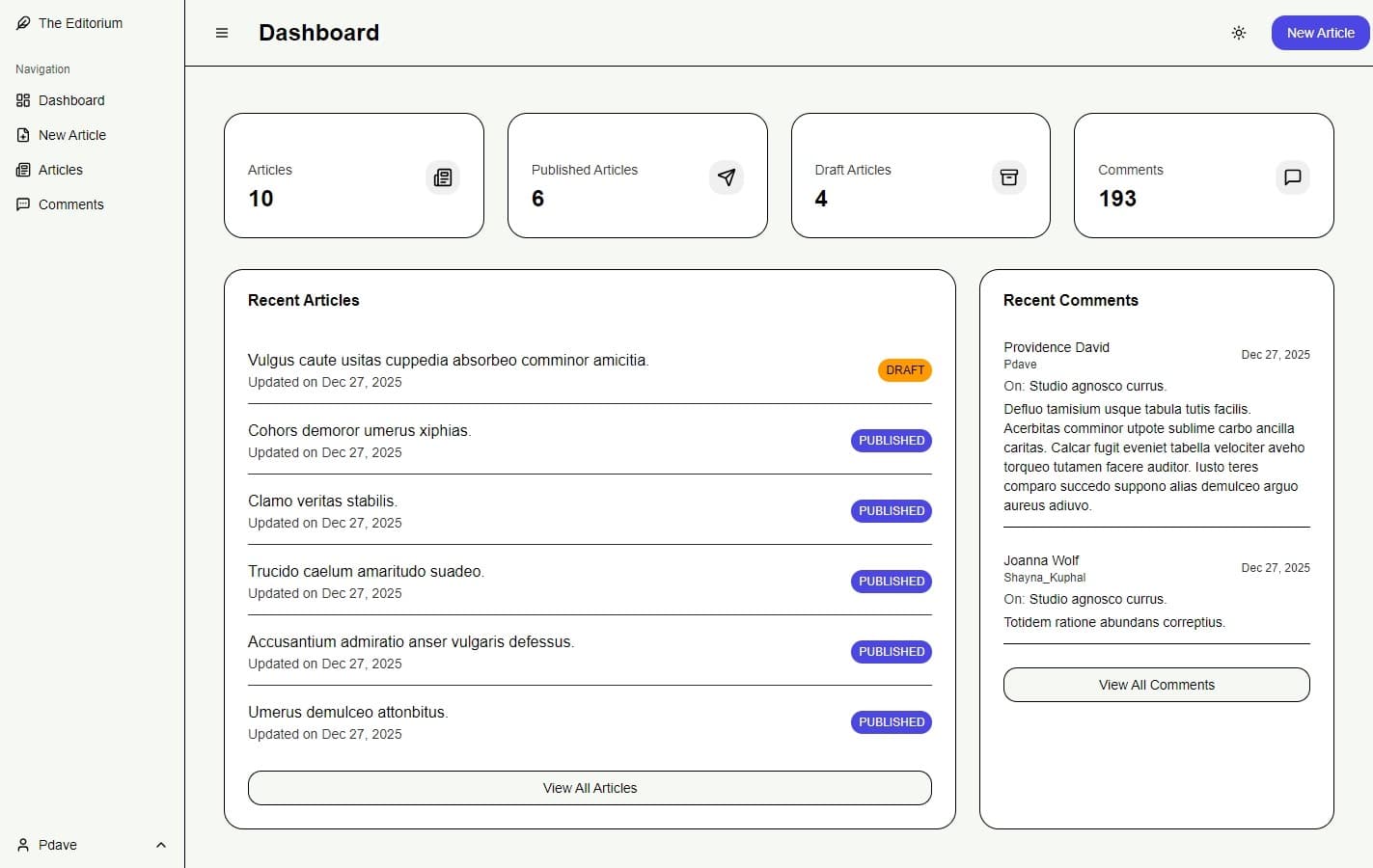Click the send icon on Published Articles card
This screenshot has width=1373, height=868.
click(726, 177)
